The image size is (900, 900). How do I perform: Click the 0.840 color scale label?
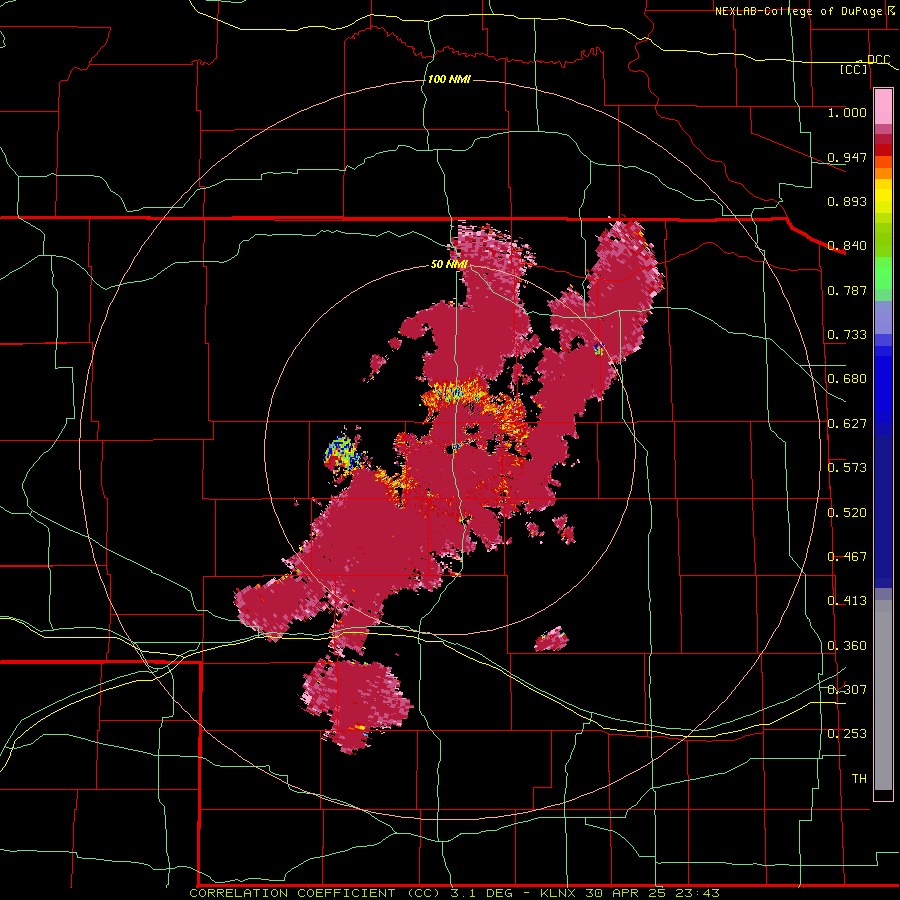(847, 246)
